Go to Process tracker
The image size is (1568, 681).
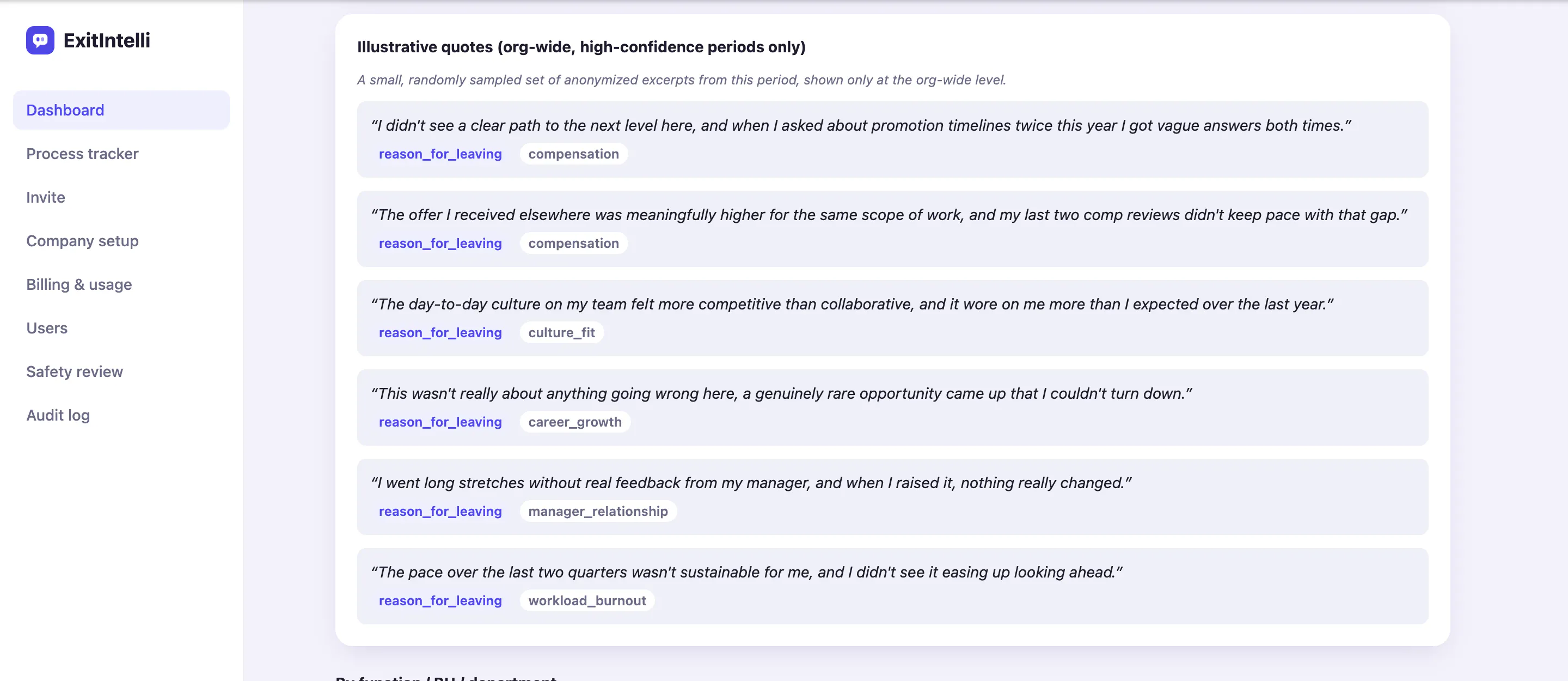coord(82,154)
